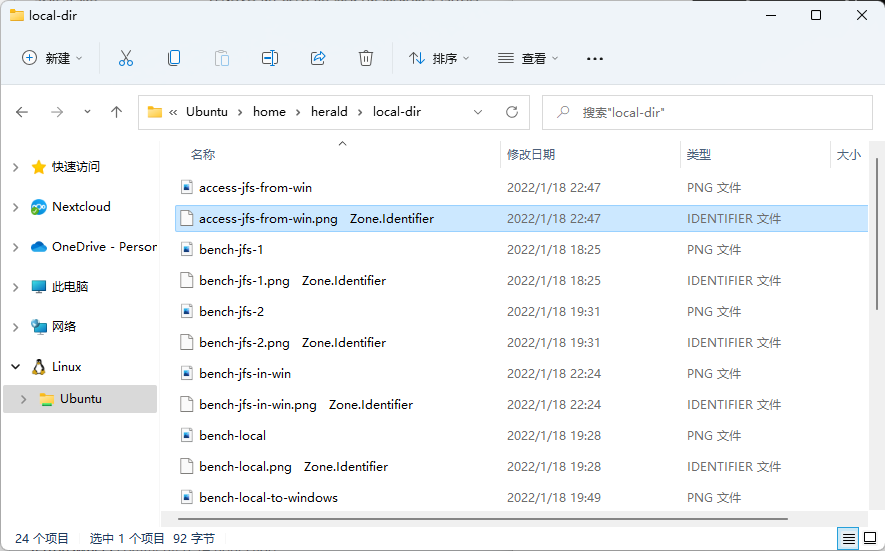Expand the Ubuntu tree node

[x=23, y=399]
